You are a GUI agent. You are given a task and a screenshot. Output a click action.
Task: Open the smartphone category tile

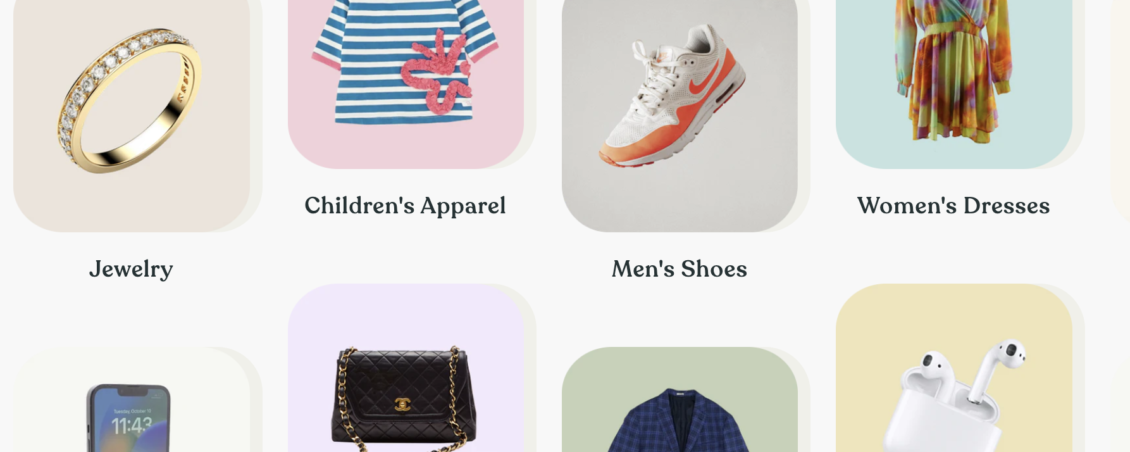pos(131,400)
